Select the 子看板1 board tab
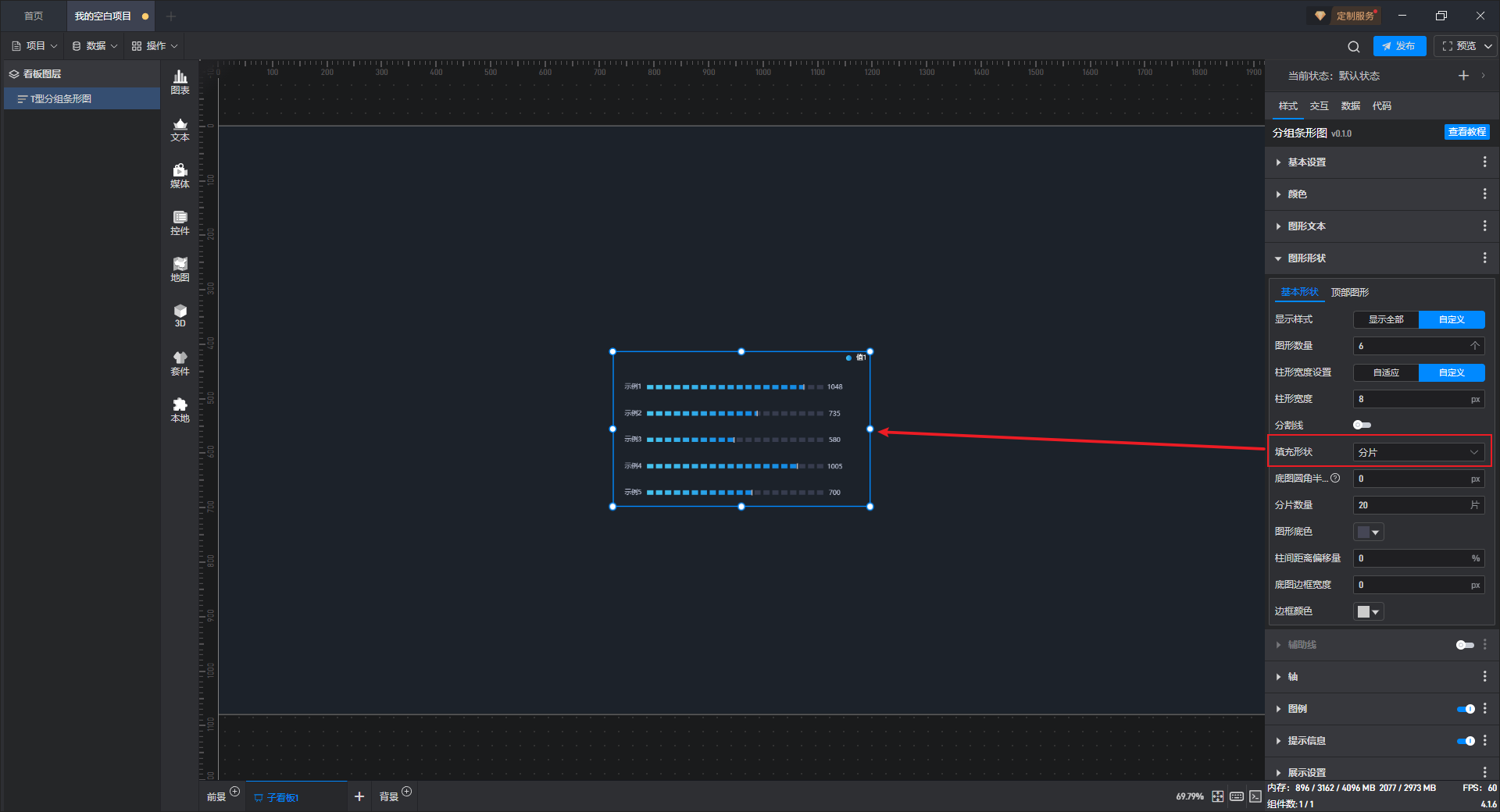 pyautogui.click(x=297, y=797)
